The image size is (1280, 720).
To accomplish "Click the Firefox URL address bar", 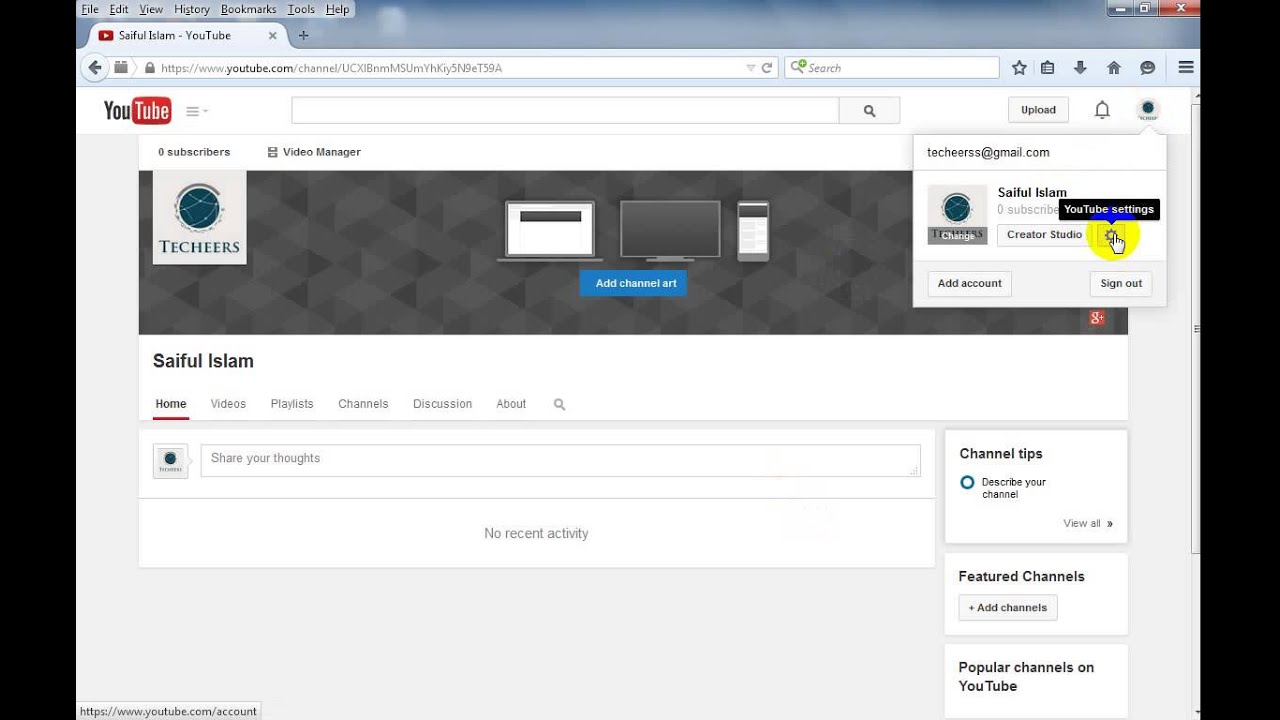I will (448, 68).
